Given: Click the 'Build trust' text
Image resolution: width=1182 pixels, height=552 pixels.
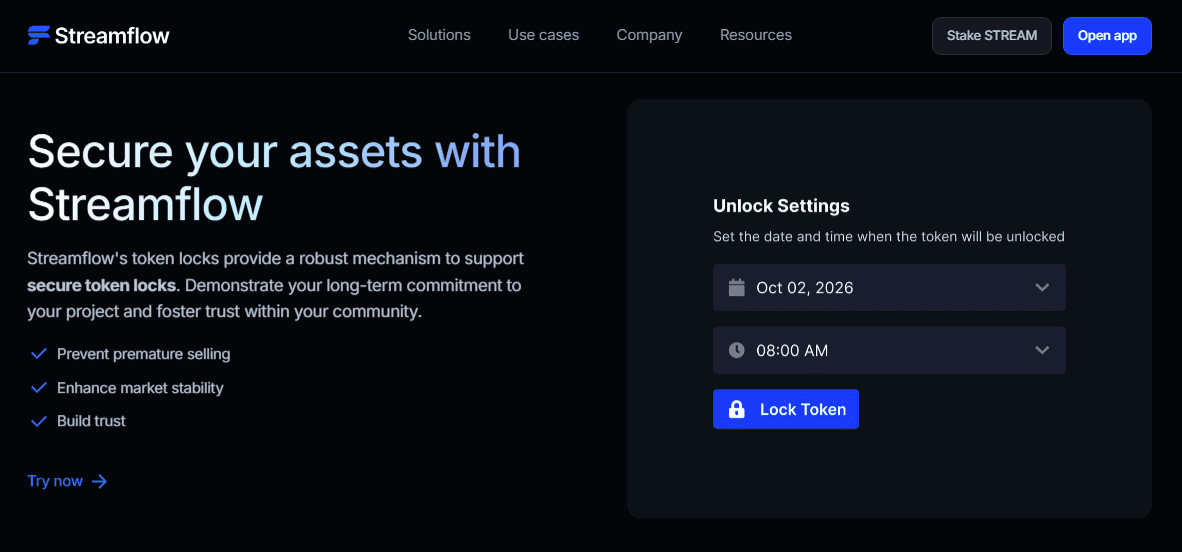Looking at the screenshot, I should pos(91,421).
